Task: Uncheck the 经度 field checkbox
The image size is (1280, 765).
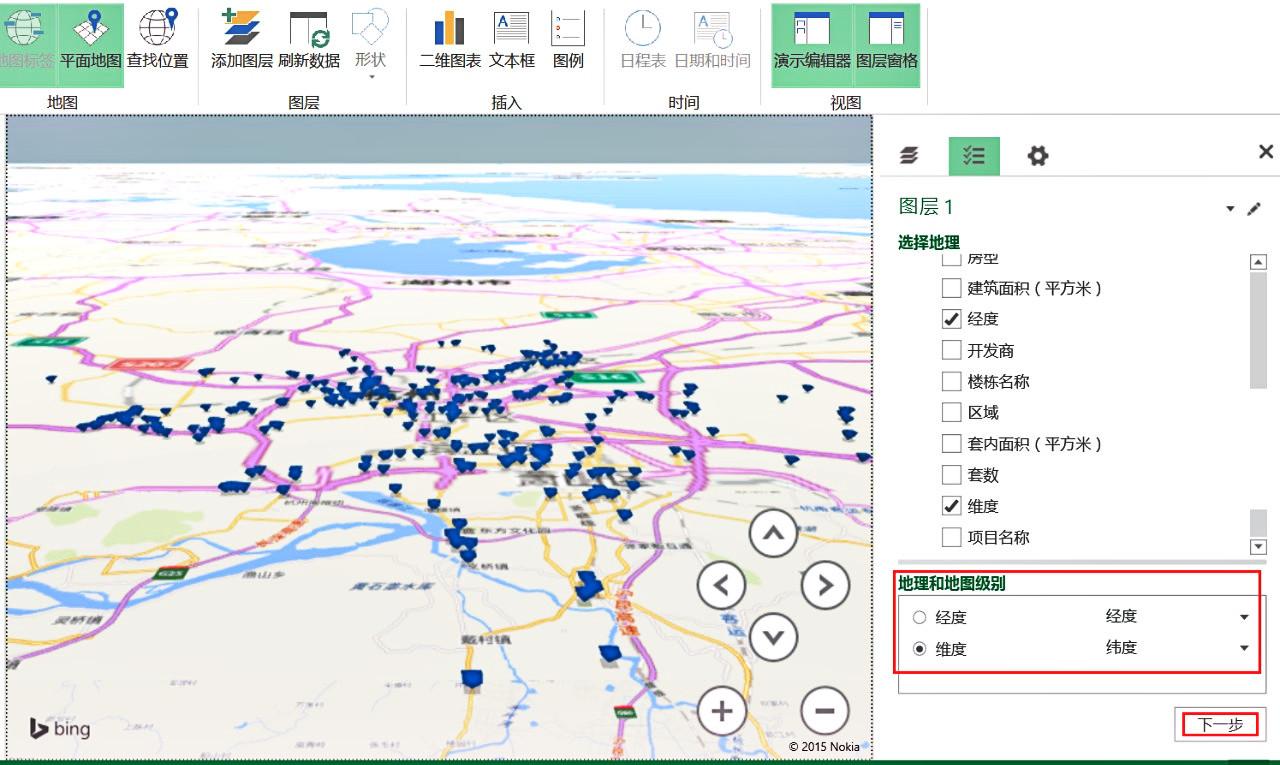Action: tap(951, 318)
